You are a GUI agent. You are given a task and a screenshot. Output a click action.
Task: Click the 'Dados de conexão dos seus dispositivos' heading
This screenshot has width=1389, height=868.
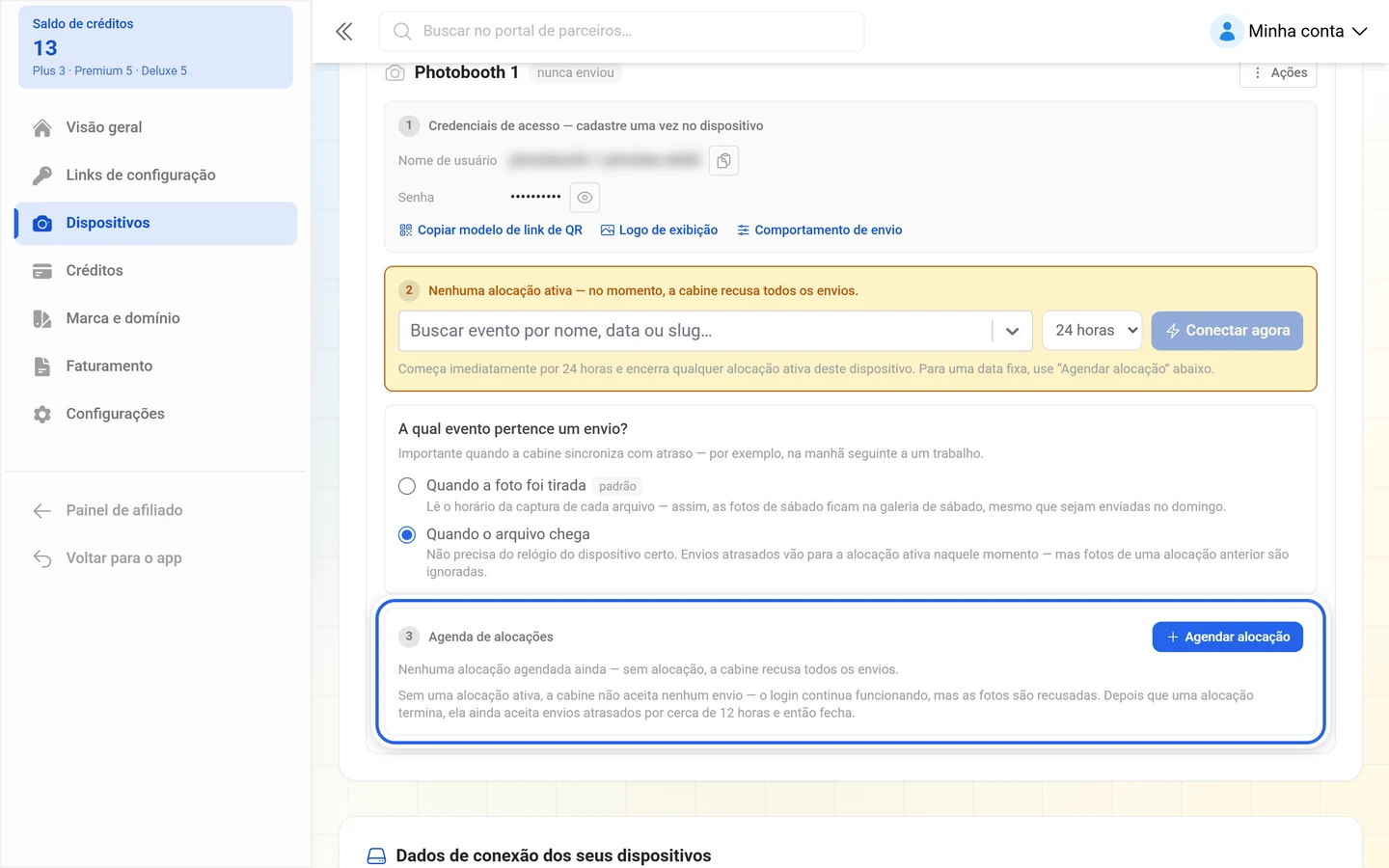pyautogui.click(x=554, y=855)
